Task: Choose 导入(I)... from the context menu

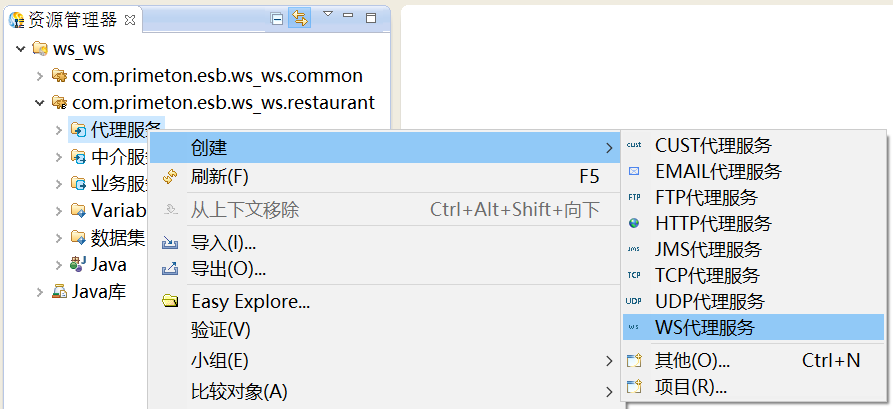Action: click(x=223, y=243)
